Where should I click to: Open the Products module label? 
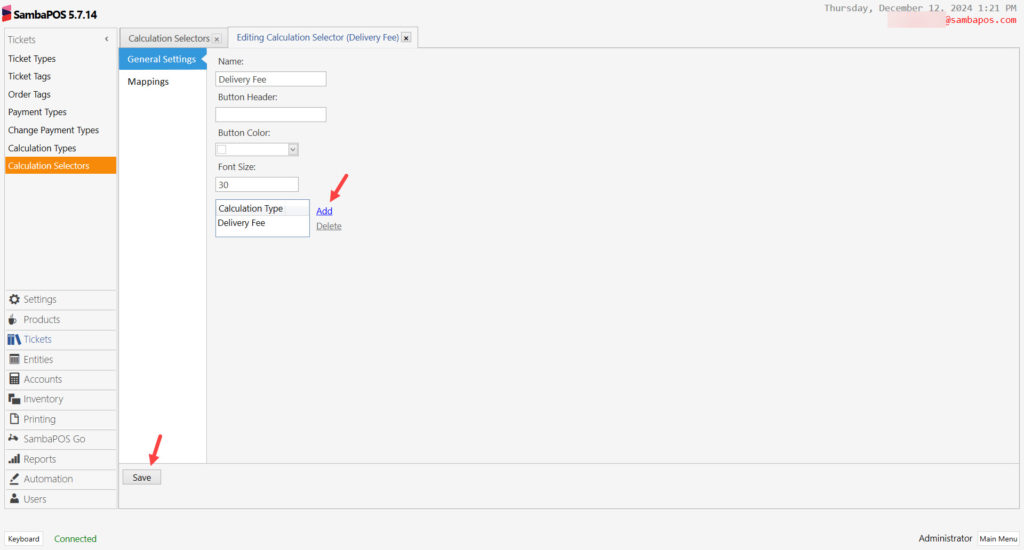click(42, 319)
